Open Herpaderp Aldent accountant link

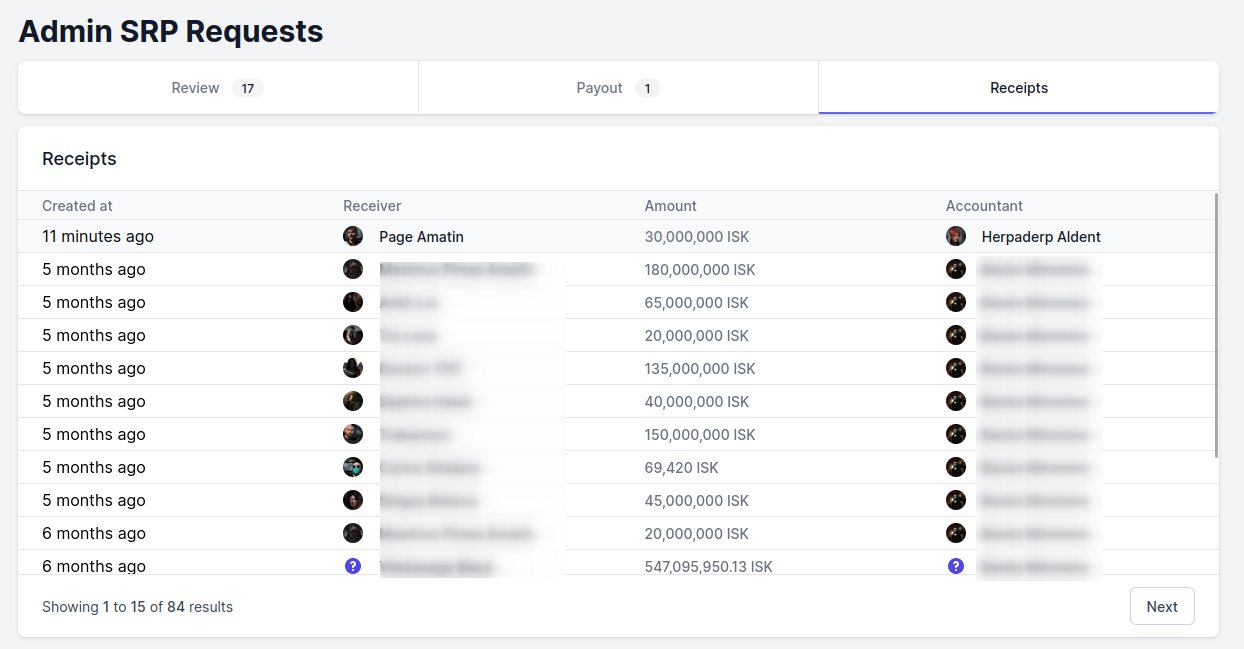(x=1041, y=237)
